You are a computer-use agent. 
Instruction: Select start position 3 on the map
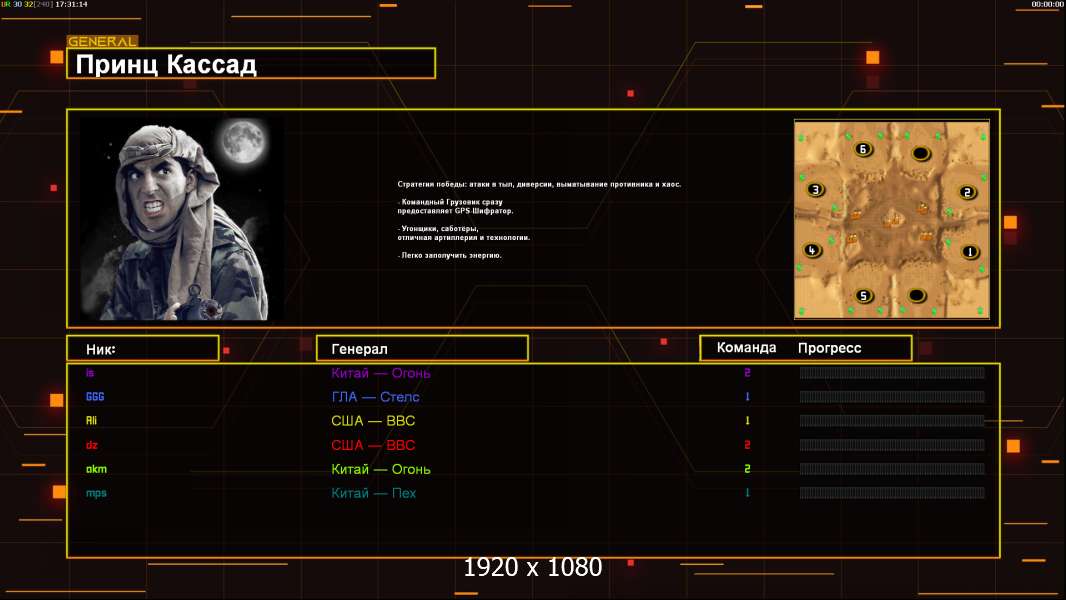pos(816,189)
